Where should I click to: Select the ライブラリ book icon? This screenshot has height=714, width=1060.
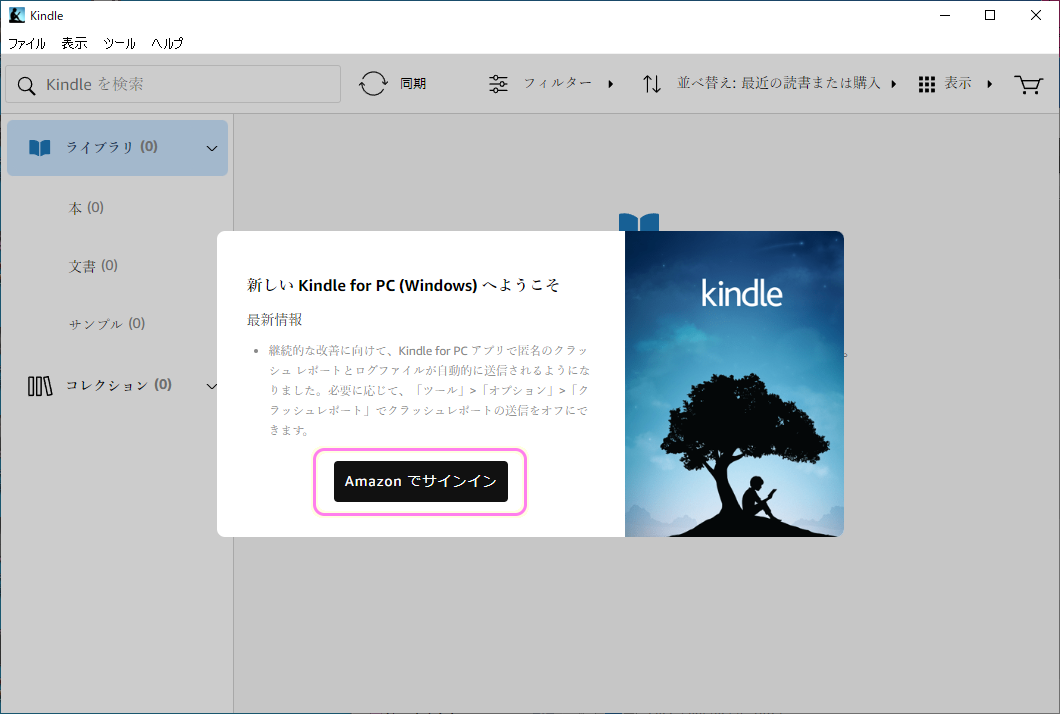click(x=39, y=147)
